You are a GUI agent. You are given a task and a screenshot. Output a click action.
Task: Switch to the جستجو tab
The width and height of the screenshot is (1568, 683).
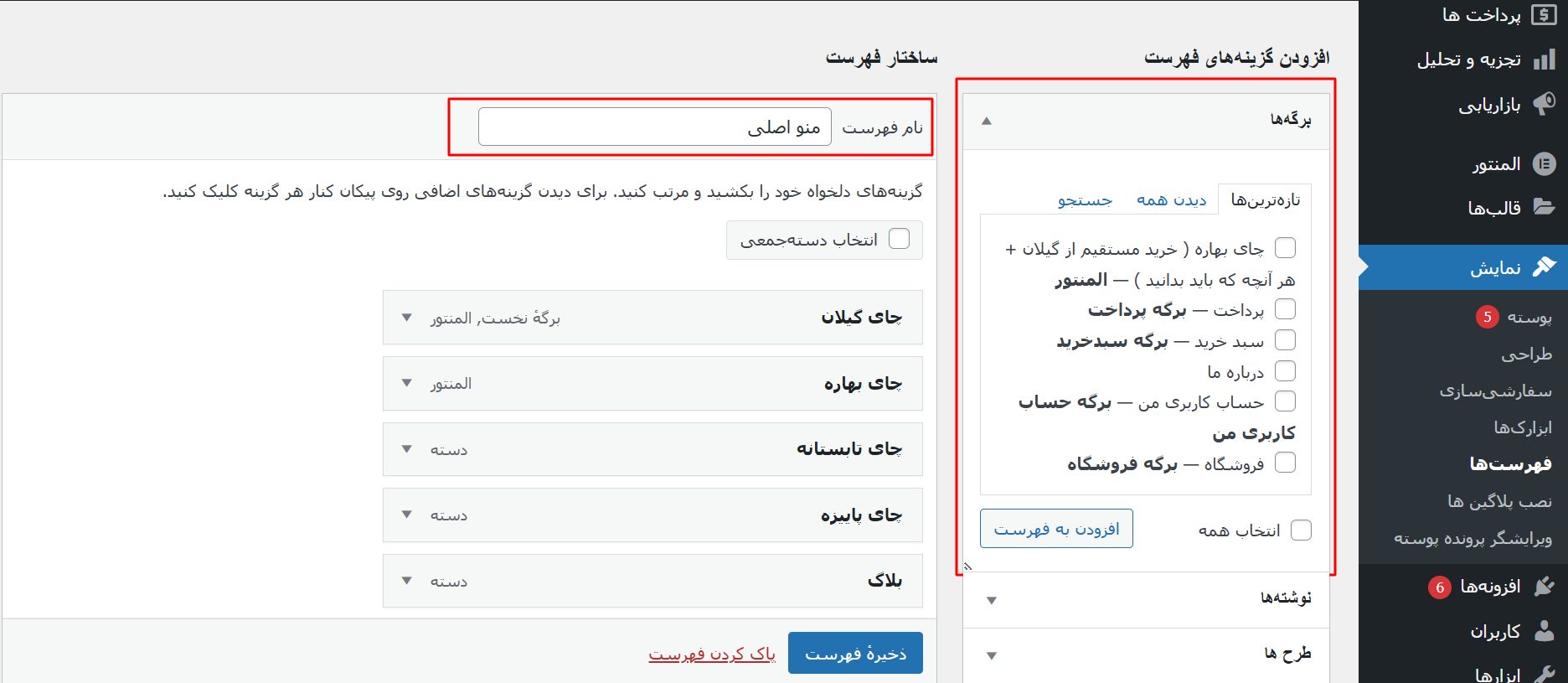coord(1085,199)
